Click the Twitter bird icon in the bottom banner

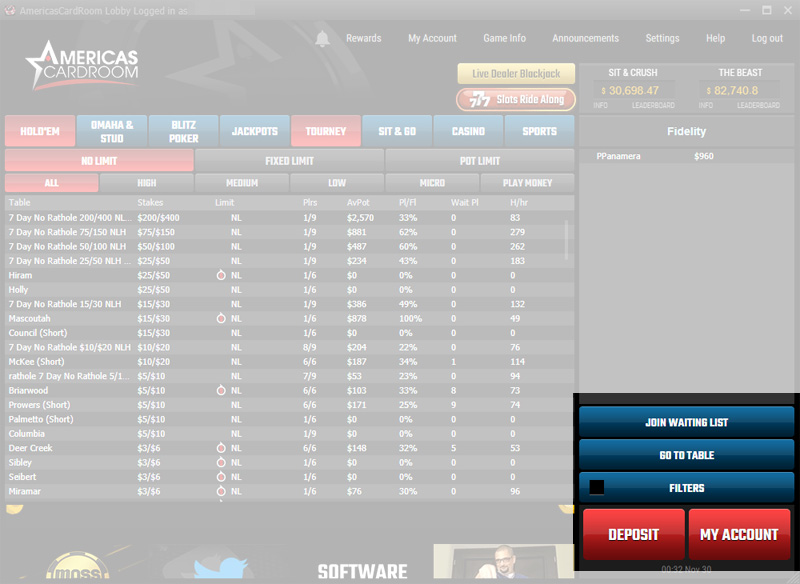[x=220, y=568]
